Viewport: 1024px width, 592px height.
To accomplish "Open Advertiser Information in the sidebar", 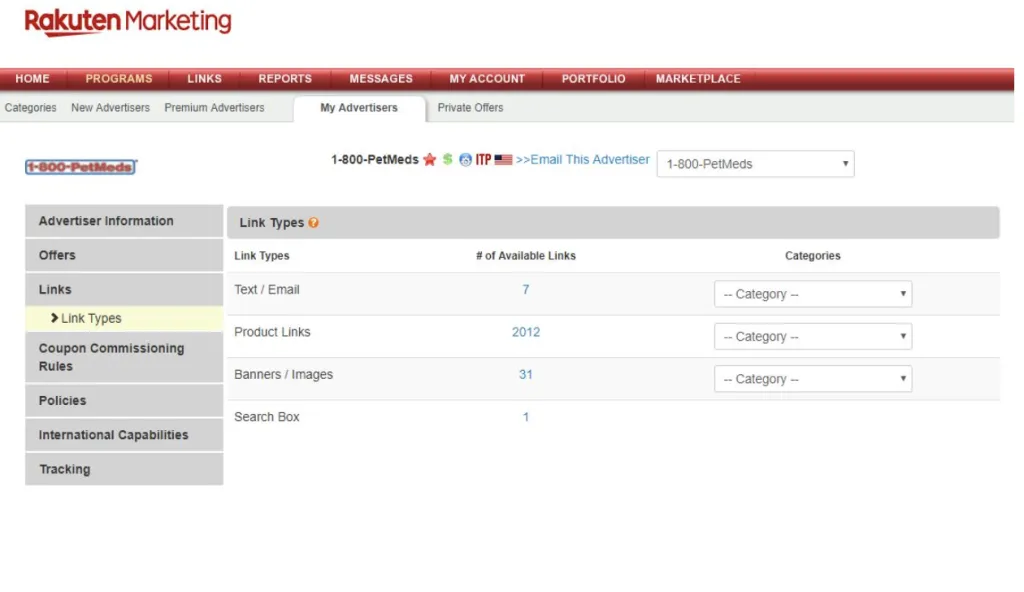I will [124, 221].
